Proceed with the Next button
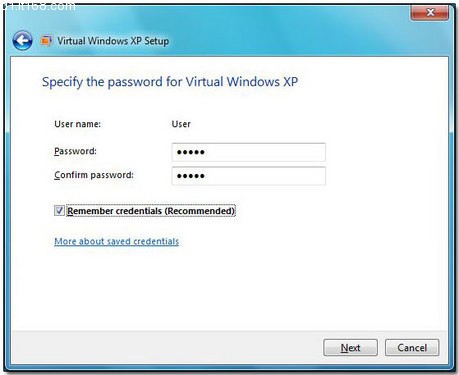 tap(350, 348)
